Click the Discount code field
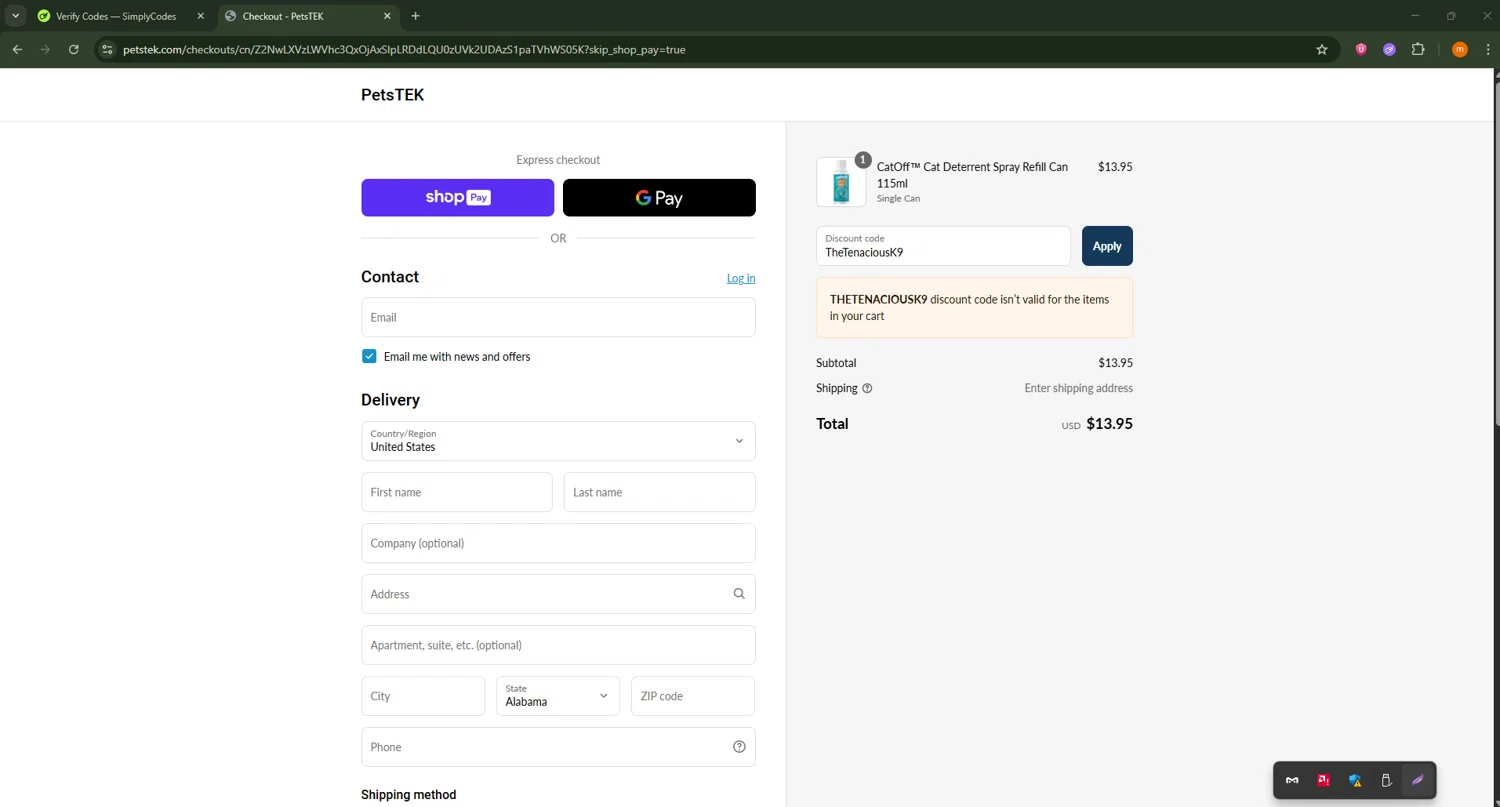 [943, 246]
